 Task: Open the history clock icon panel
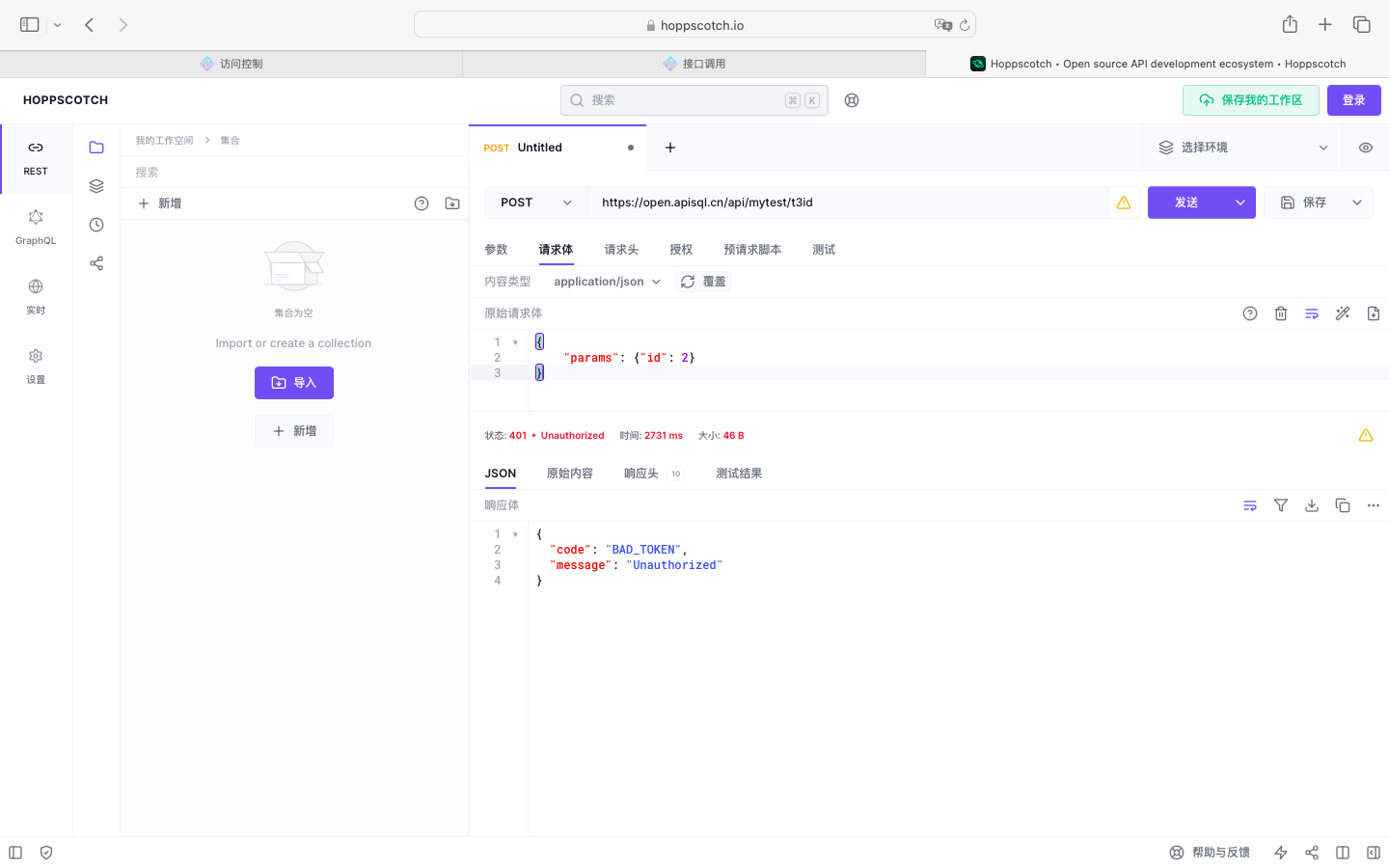pyautogui.click(x=96, y=225)
